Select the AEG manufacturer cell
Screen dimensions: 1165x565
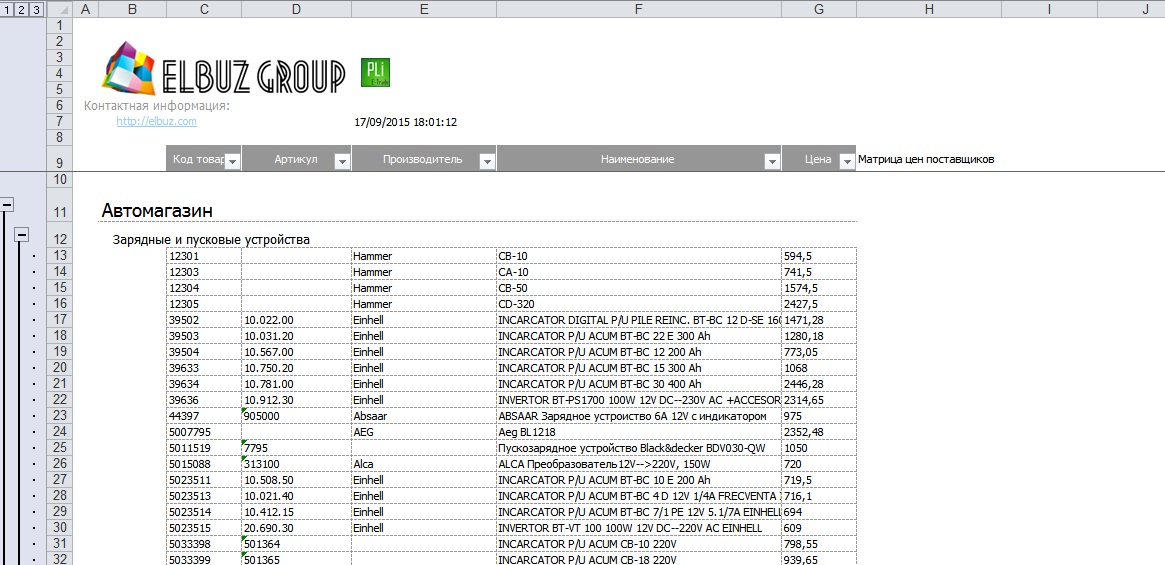(x=424, y=432)
